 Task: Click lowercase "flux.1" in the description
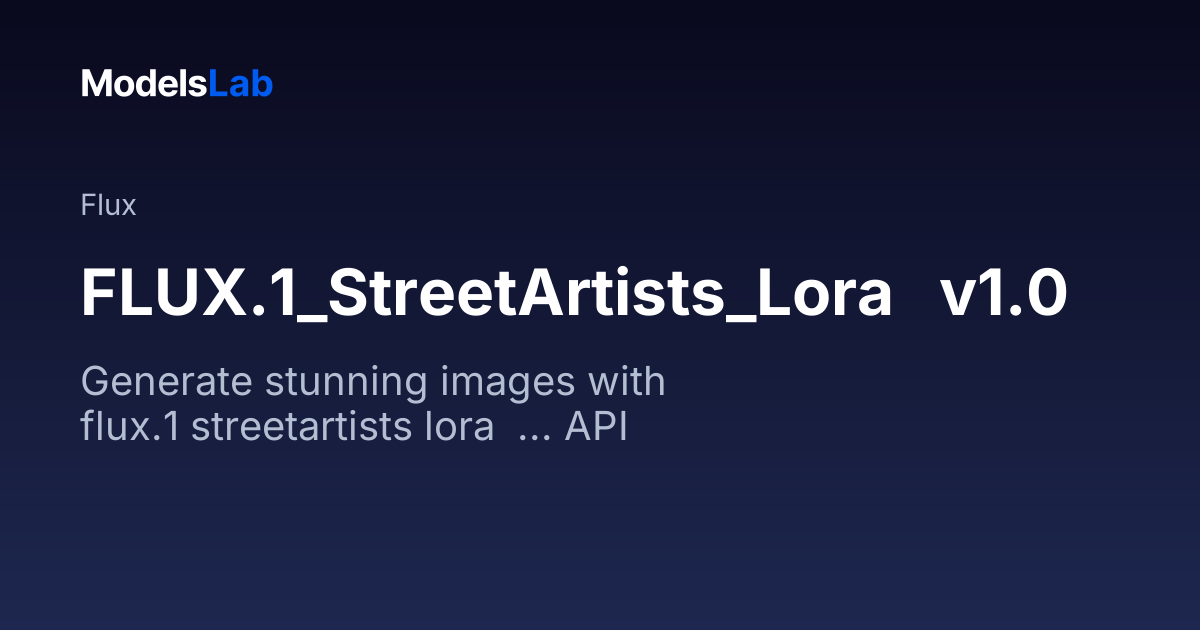click(131, 428)
